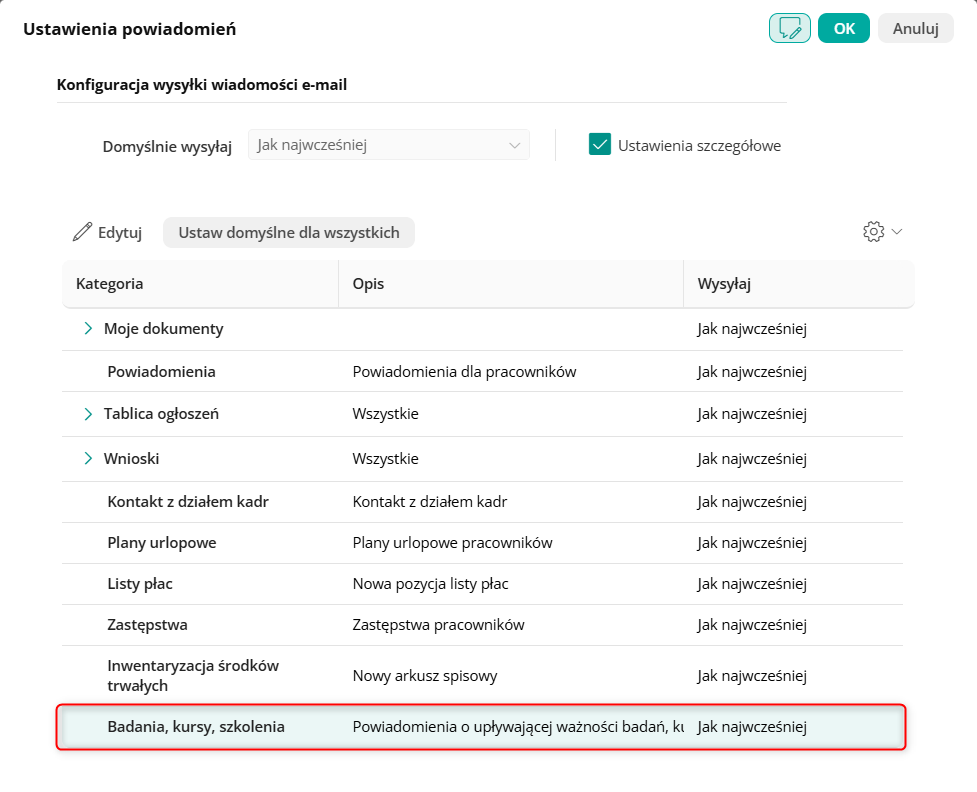Viewport: 977px width, 792px height.
Task: Select the Listy płac row
Action: pyautogui.click(x=148, y=584)
